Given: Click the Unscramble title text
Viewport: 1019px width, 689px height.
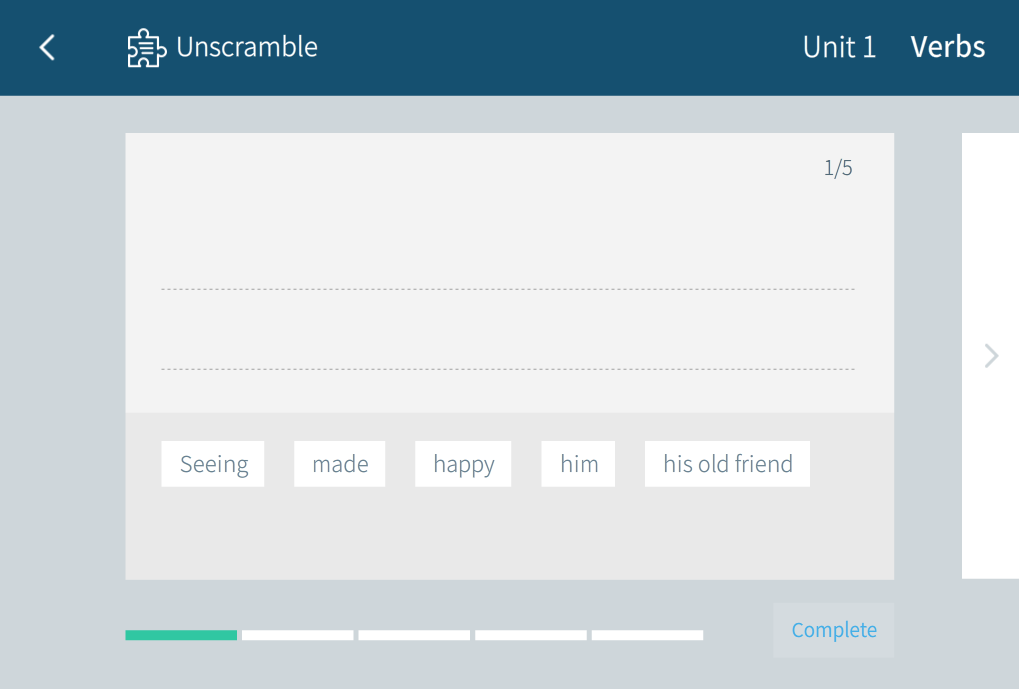Looking at the screenshot, I should click(x=247, y=47).
